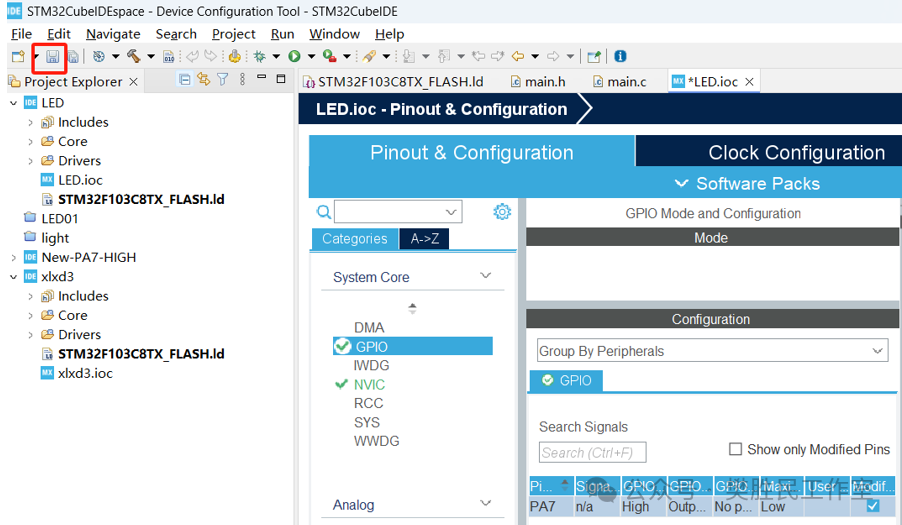Click the build configuration gear icon
902x525 pixels.
99,56
